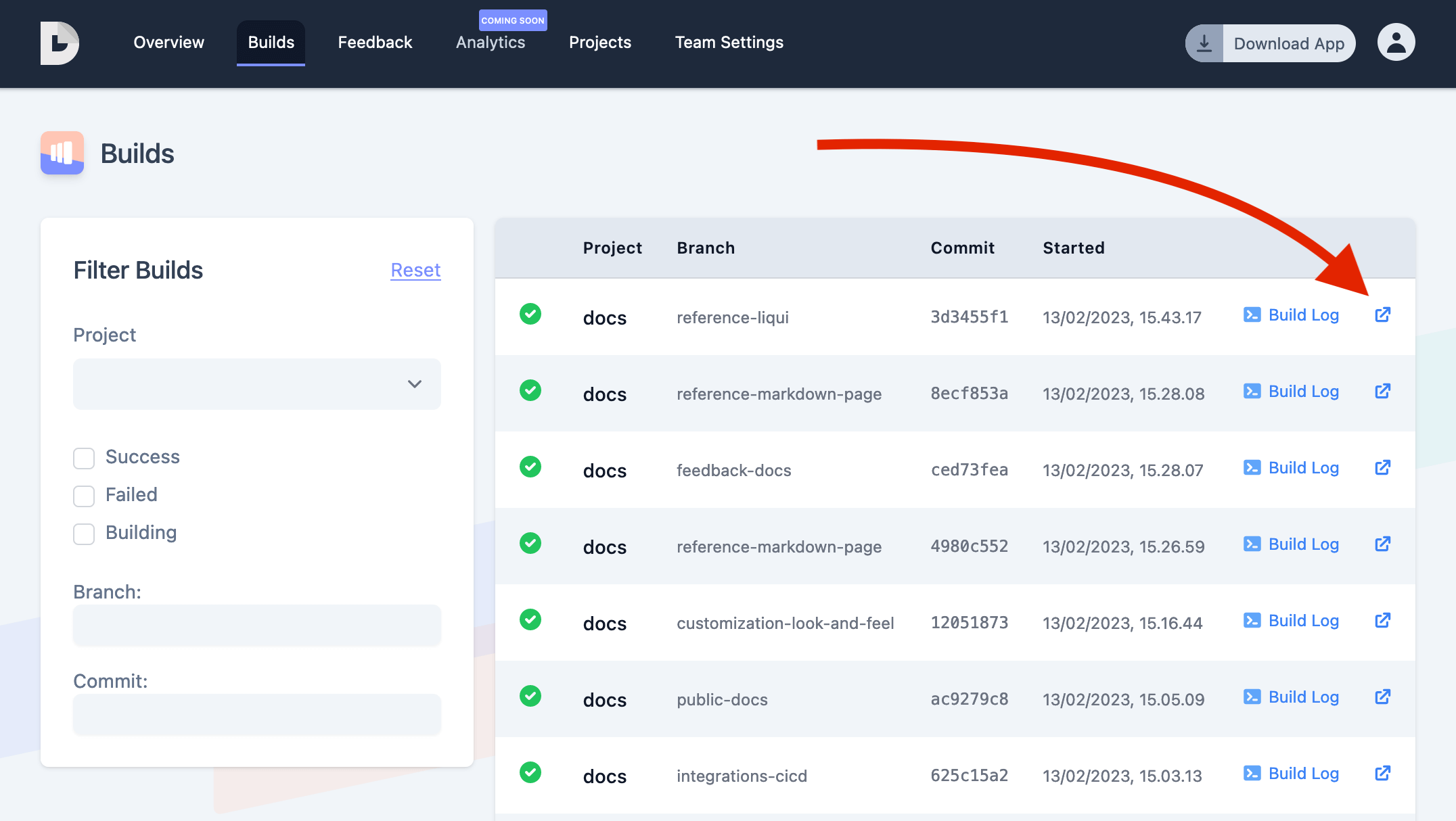Image resolution: width=1456 pixels, height=821 pixels.
Task: Open the Project filter dropdown
Action: click(256, 383)
